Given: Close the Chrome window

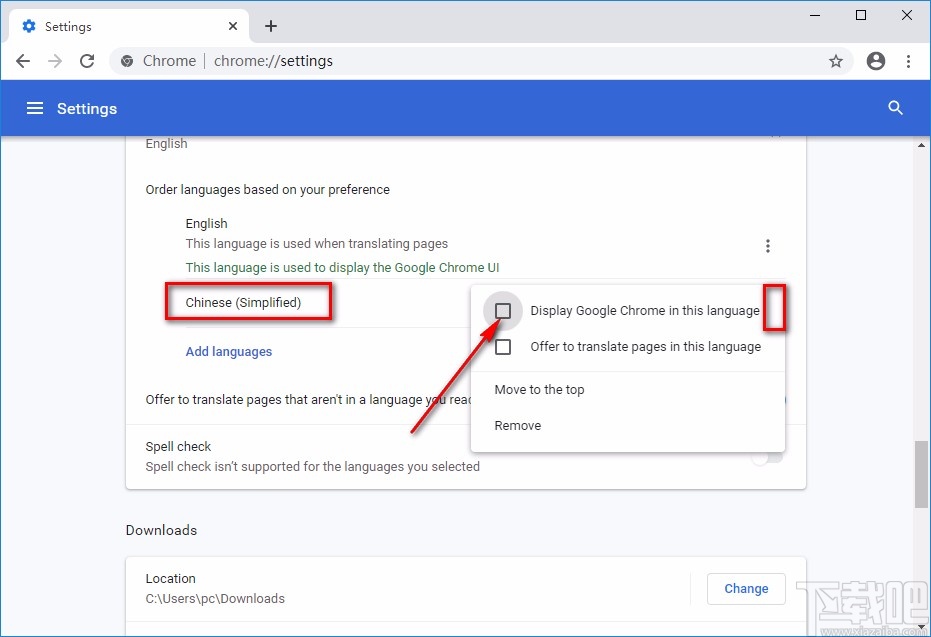Looking at the screenshot, I should click(x=907, y=15).
